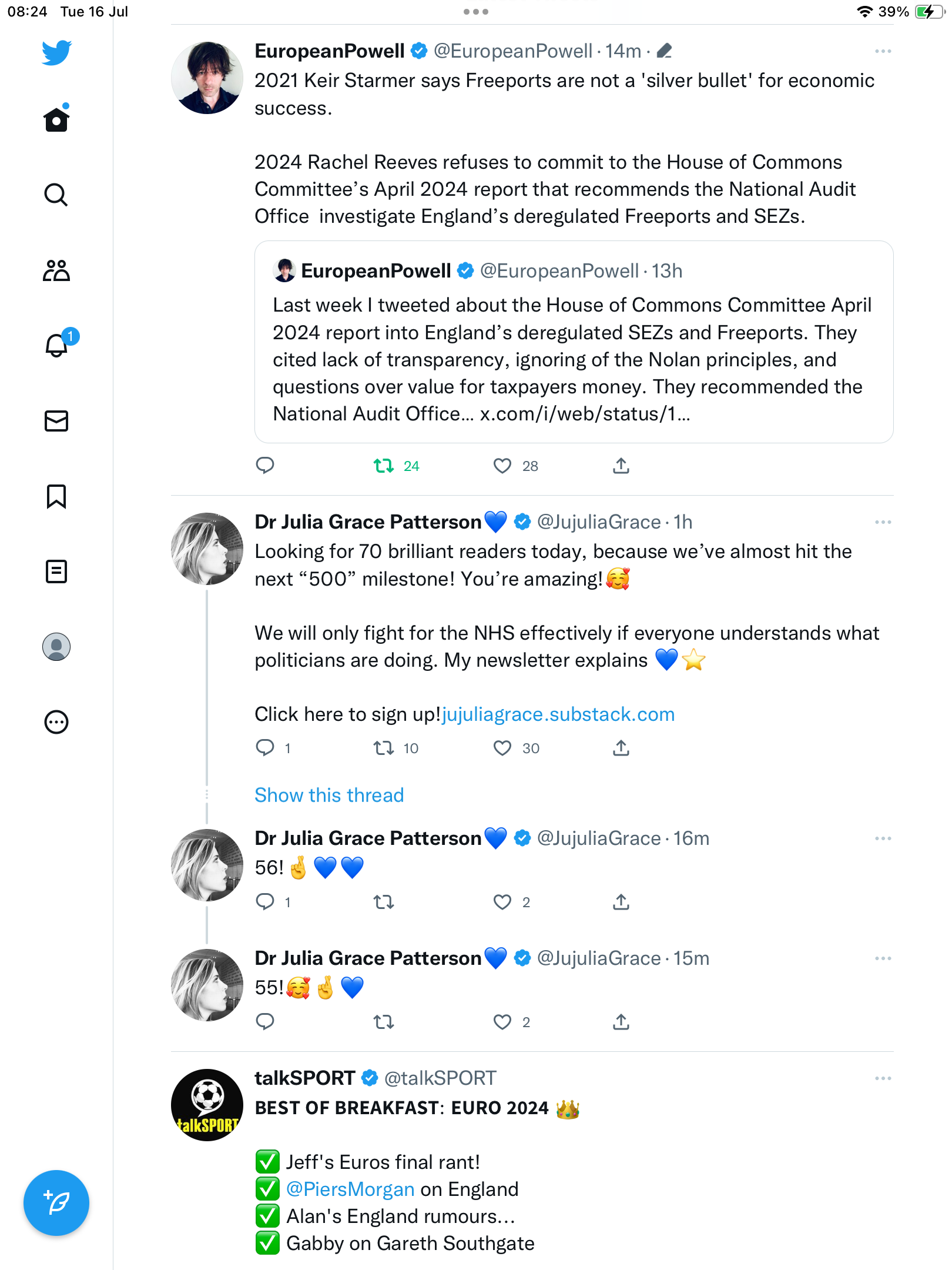952x1270 pixels.
Task: Open the jujuliagrace.substack.com link
Action: [558, 714]
